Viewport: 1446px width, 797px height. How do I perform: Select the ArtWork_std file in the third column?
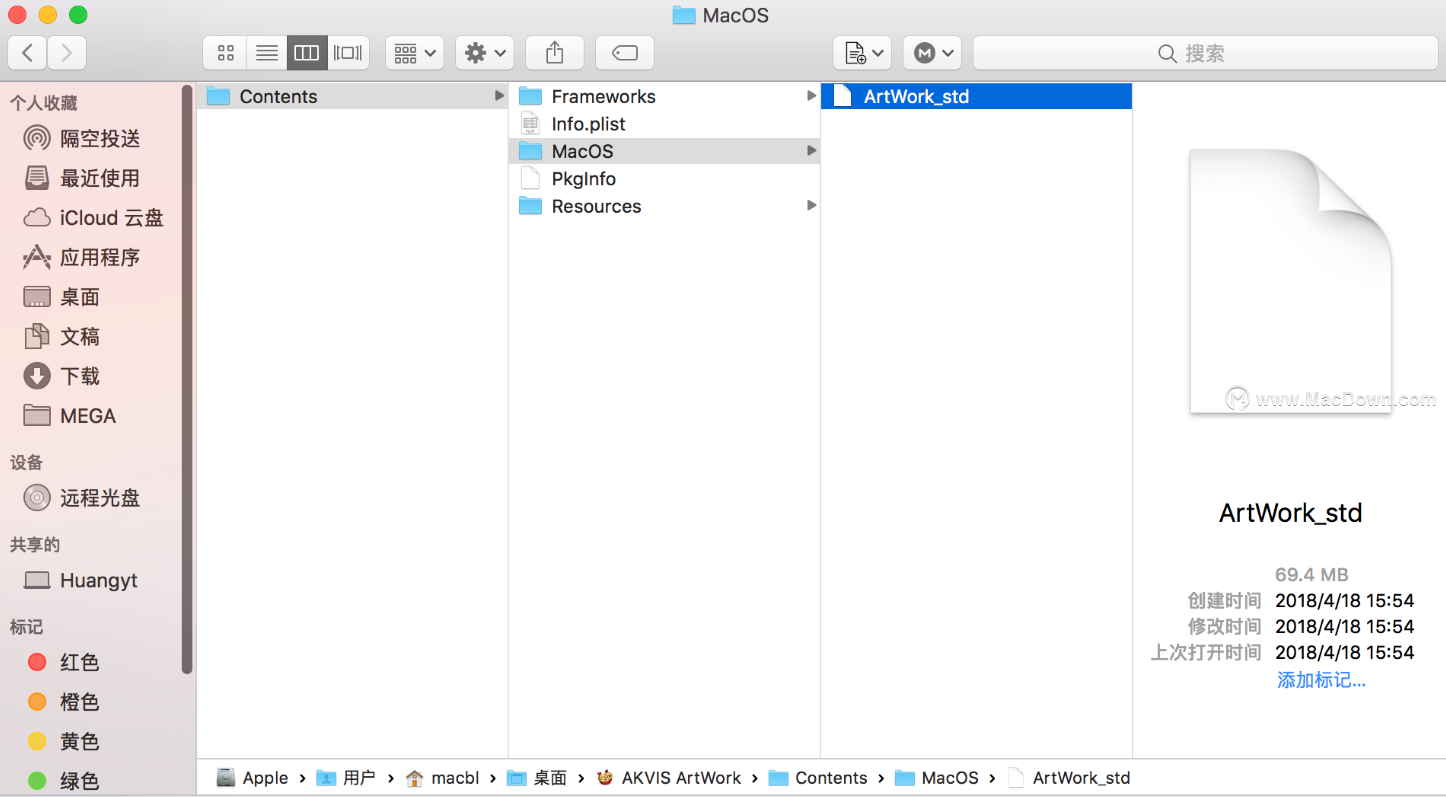coord(976,96)
